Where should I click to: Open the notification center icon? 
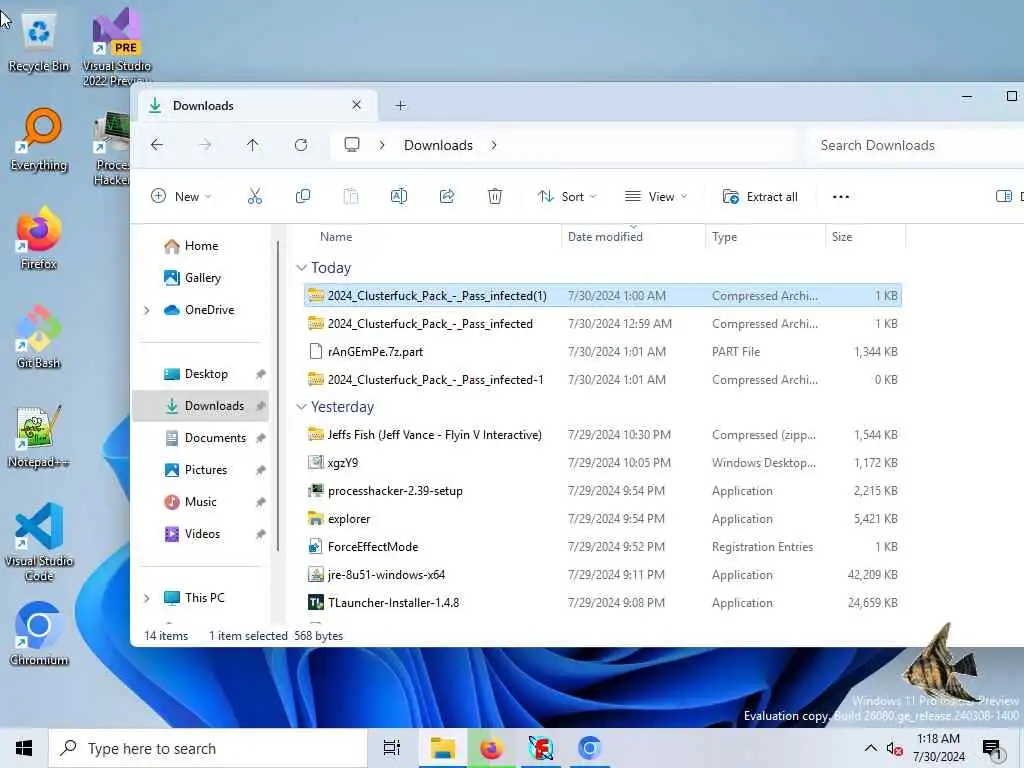coord(992,748)
